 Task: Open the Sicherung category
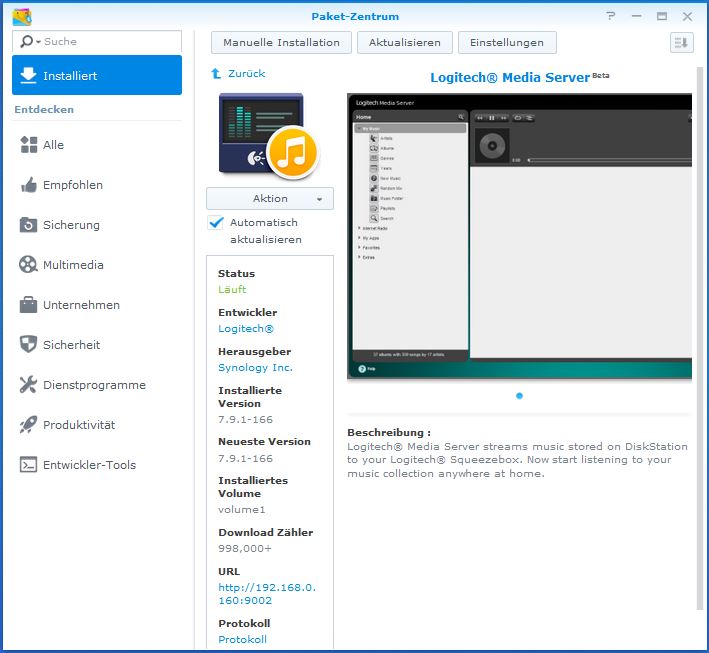97,225
